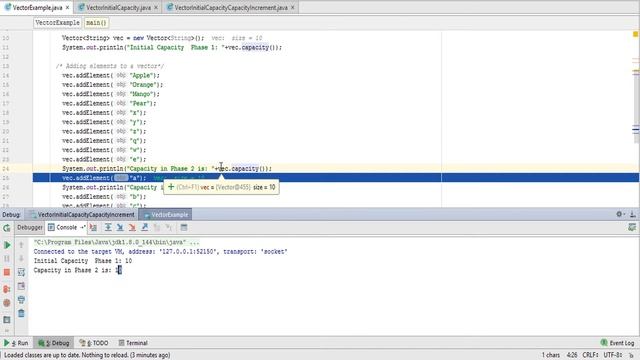Click the cursor position 4:26 indicator

571,355
